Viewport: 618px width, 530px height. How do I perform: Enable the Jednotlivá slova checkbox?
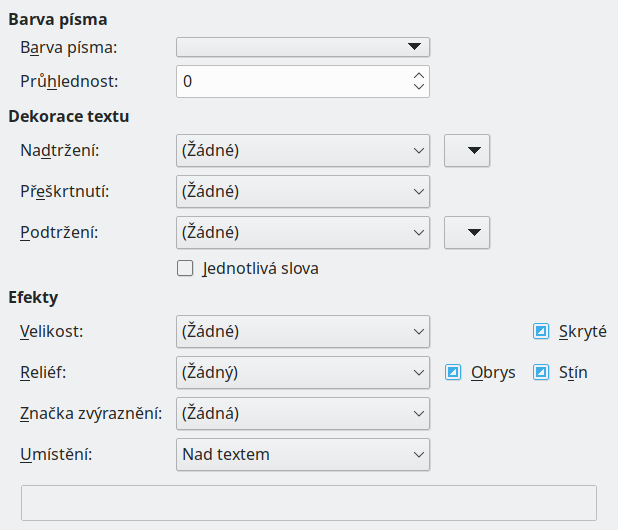[184, 268]
